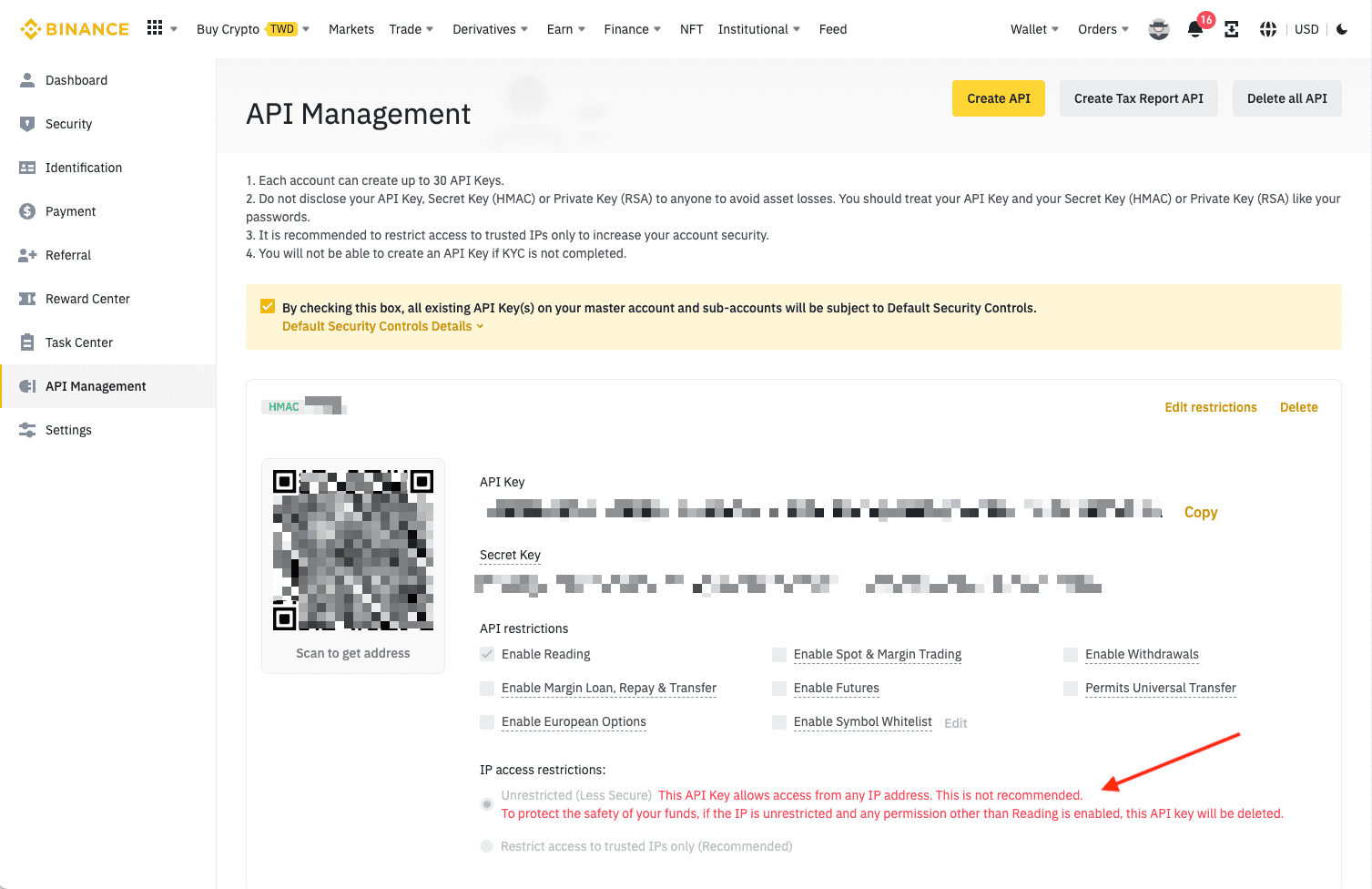Screen dimensions: 1372x889
Task: Select Unrestricted (Less Secure) radio option
Action: click(x=487, y=804)
